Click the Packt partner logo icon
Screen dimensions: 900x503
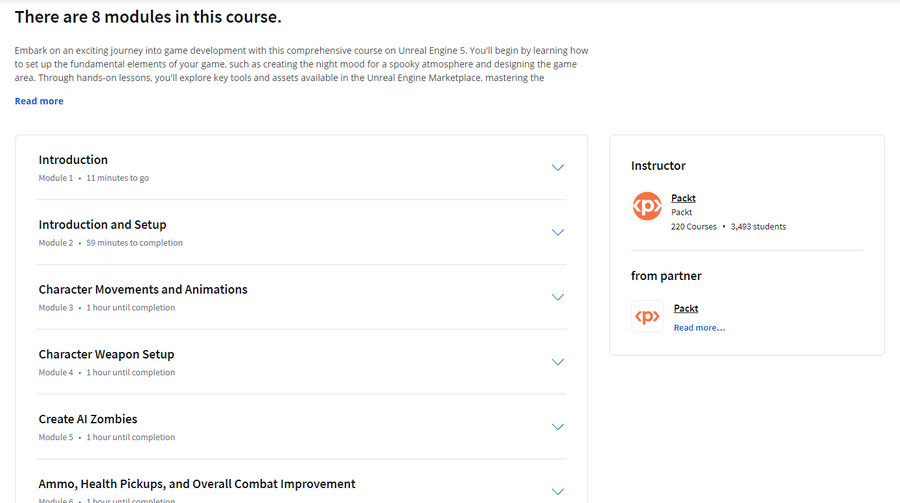coord(647,316)
